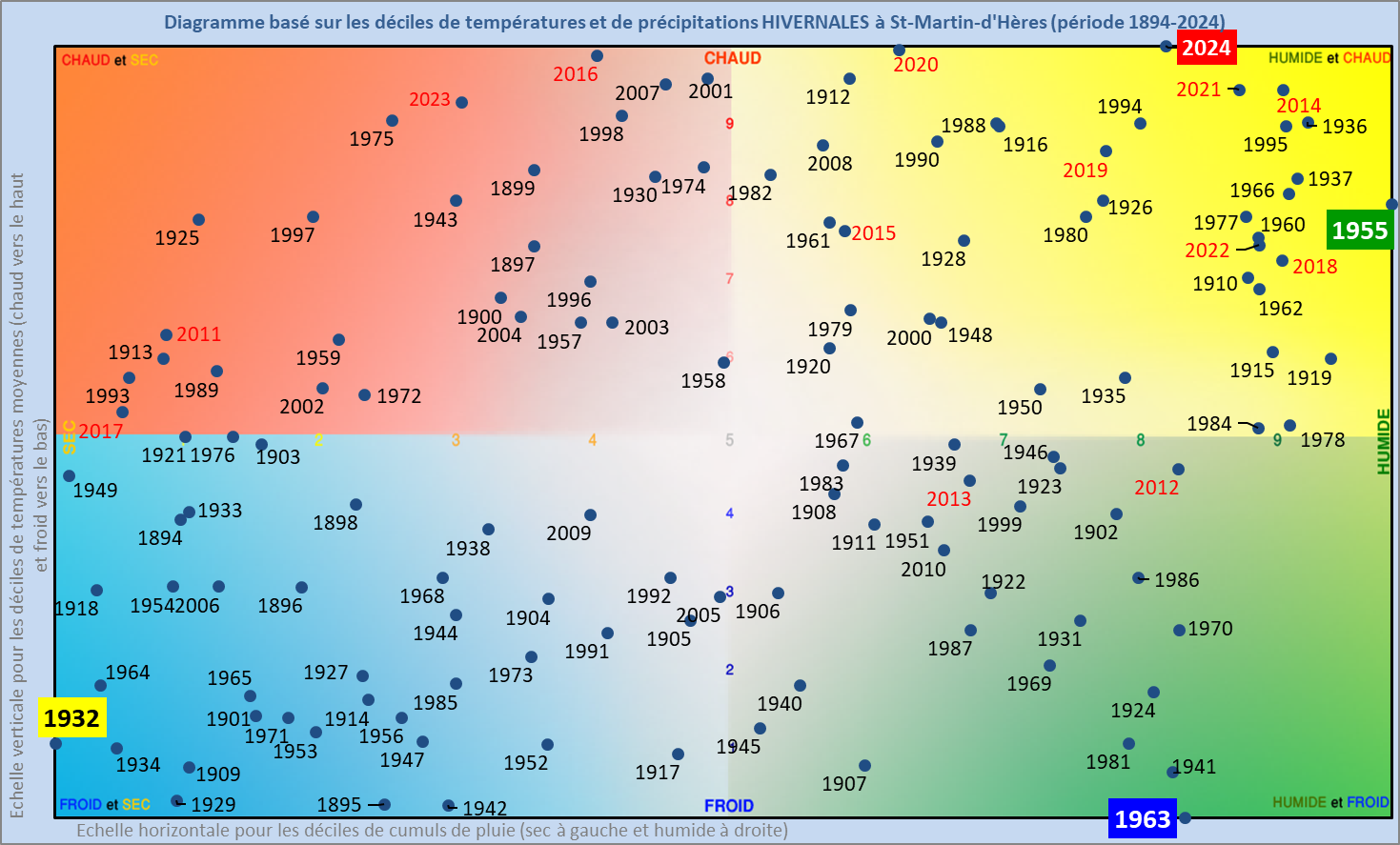Click the vertical green HUMIDE axis label
1400x845 pixels.
pyautogui.click(x=1383, y=441)
